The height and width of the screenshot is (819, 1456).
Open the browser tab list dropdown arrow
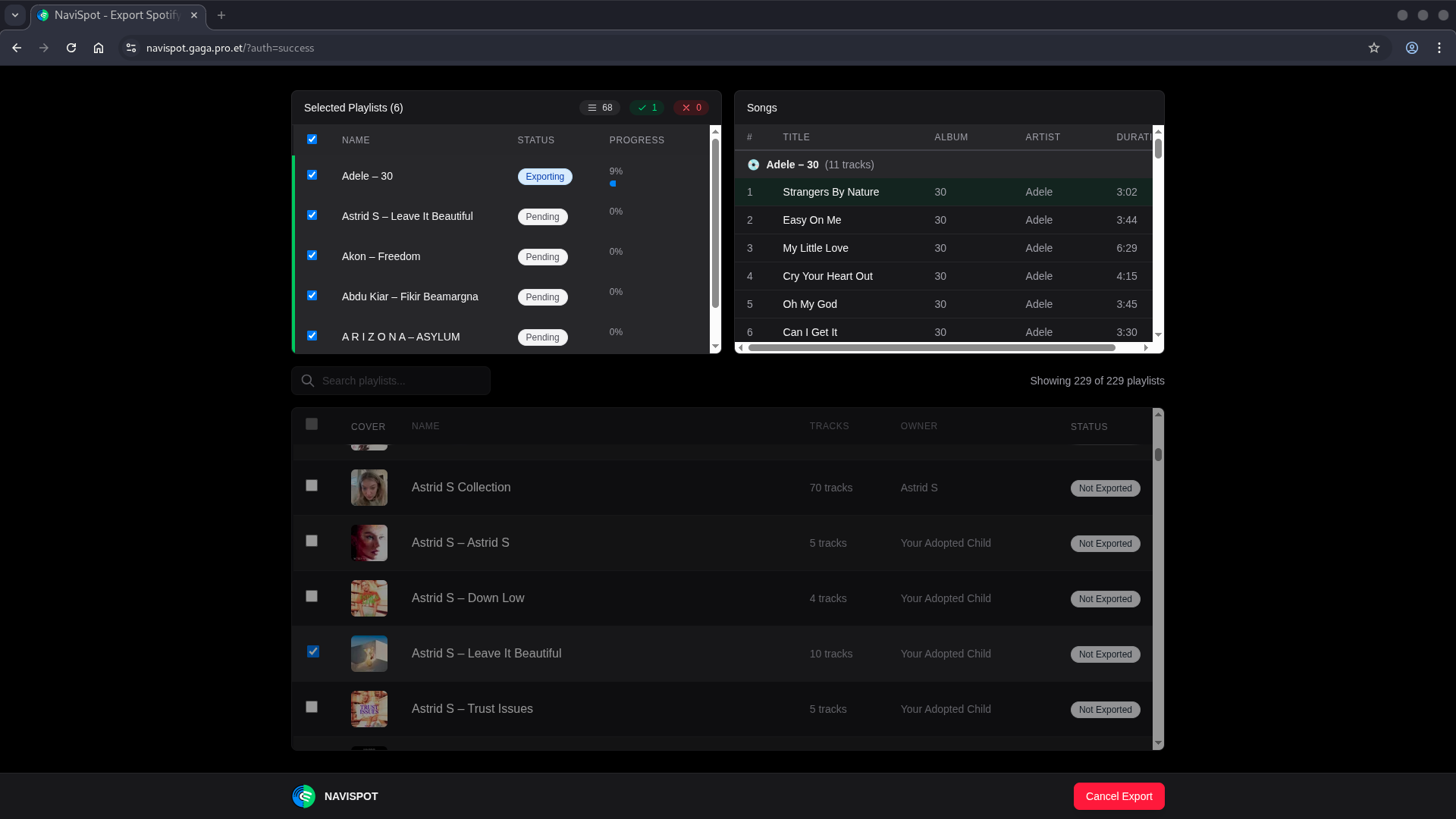[15, 15]
